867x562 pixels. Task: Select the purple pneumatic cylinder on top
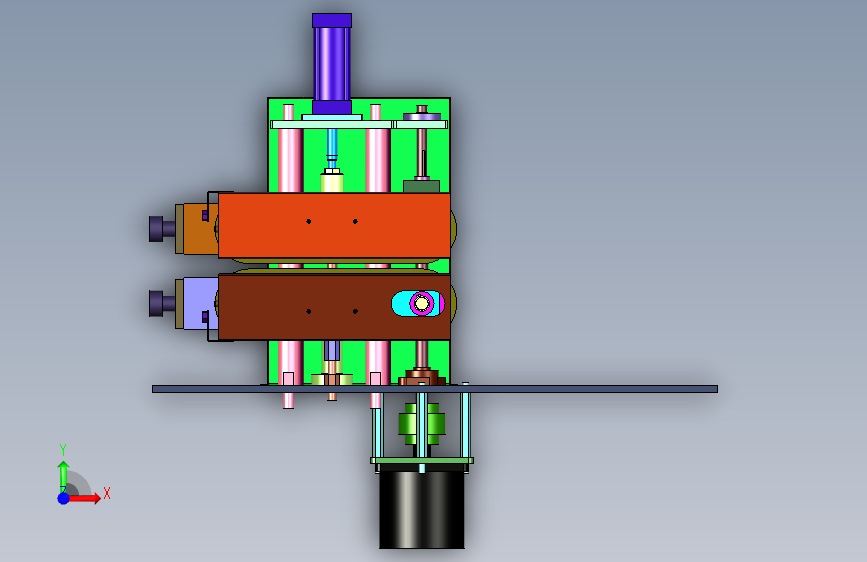click(x=332, y=64)
